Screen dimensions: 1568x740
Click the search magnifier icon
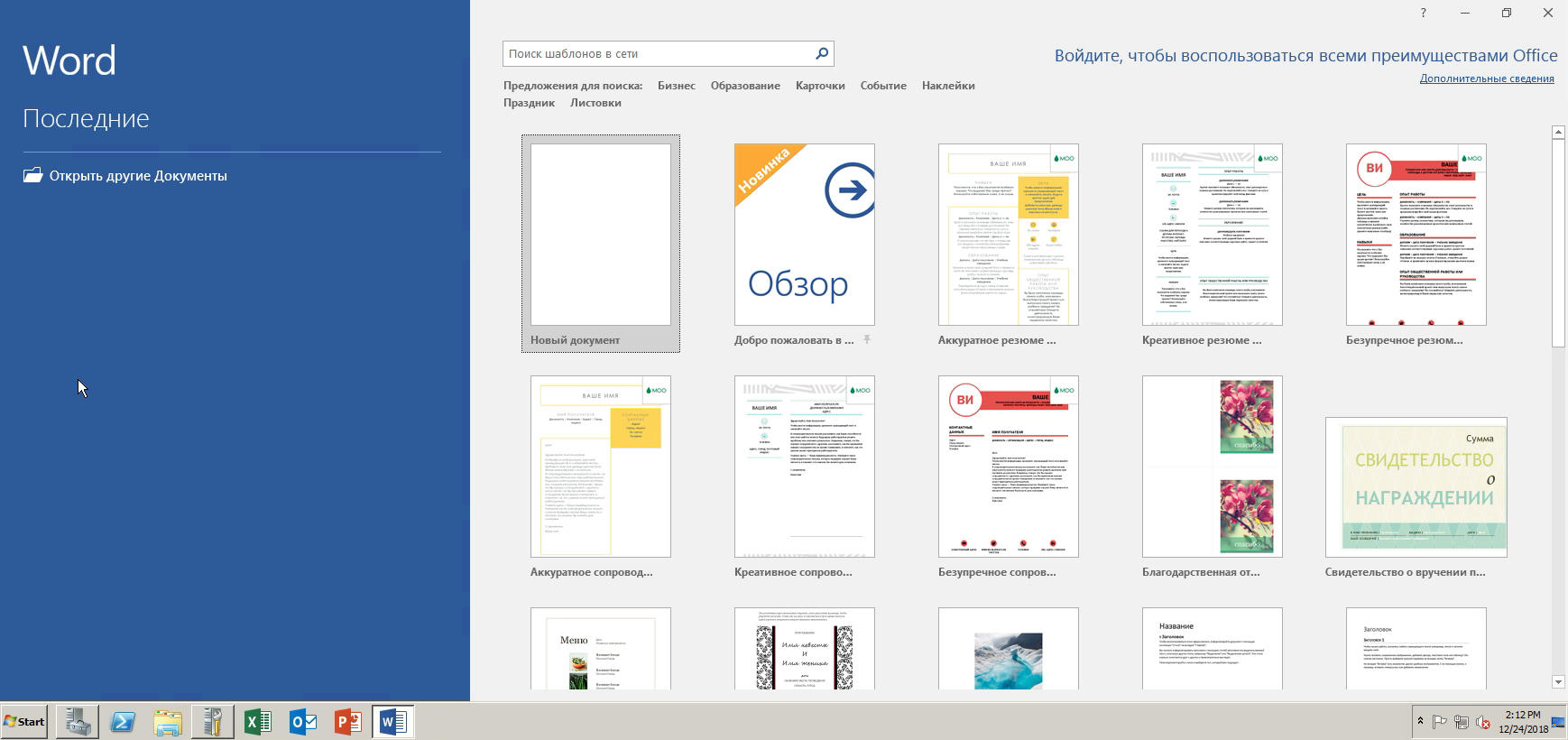(821, 54)
